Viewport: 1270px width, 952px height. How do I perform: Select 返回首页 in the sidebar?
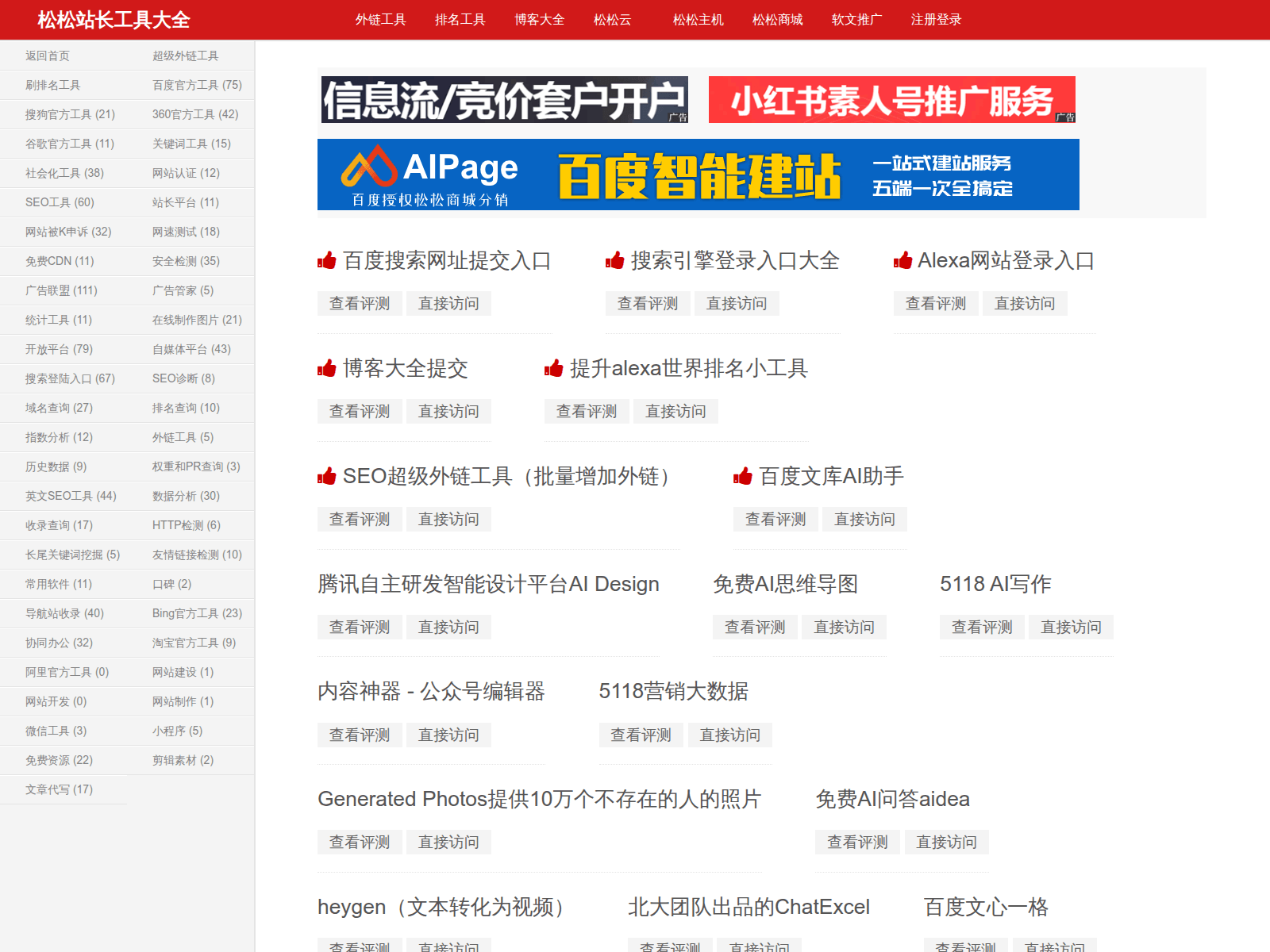click(48, 56)
